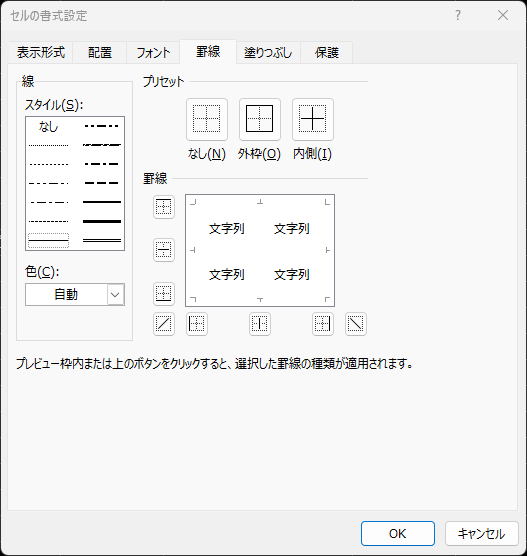
Task: Switch to the 表示形式 tab
Action: pyautogui.click(x=41, y=52)
